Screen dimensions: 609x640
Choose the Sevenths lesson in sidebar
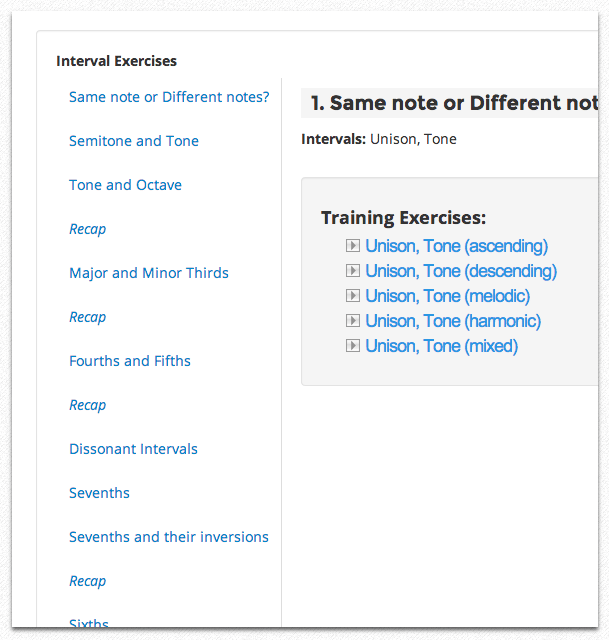point(99,493)
